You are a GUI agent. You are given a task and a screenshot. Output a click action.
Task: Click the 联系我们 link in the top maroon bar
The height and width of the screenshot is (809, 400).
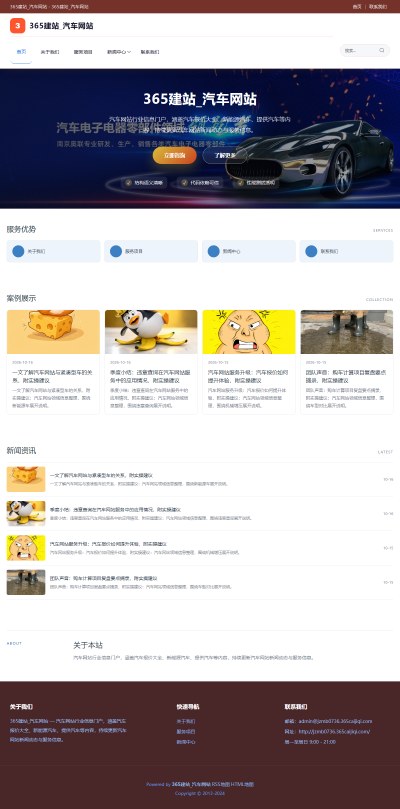(x=378, y=7)
